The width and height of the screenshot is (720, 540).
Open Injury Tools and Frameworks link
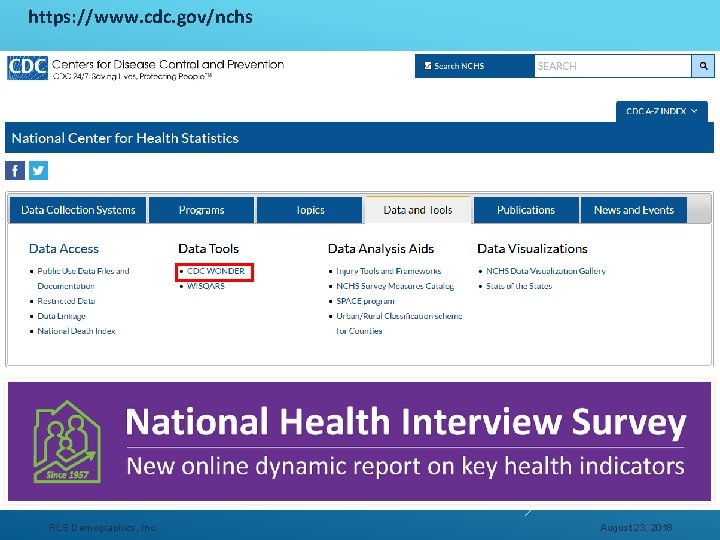388,271
